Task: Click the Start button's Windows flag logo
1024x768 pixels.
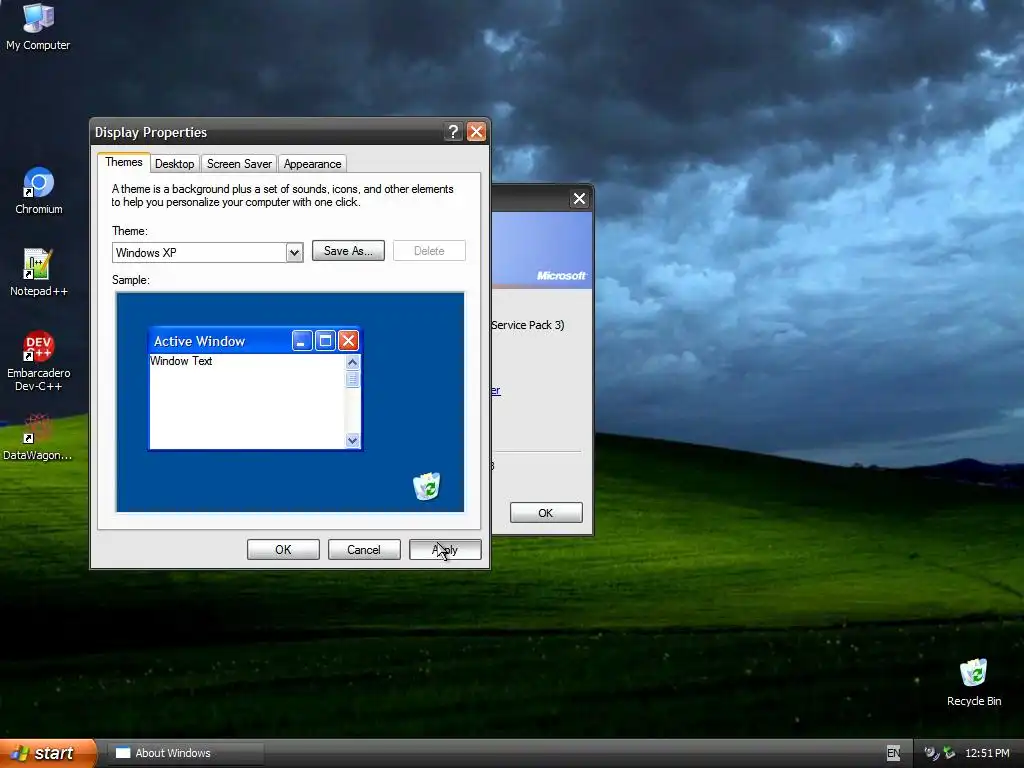Action: click(20, 753)
